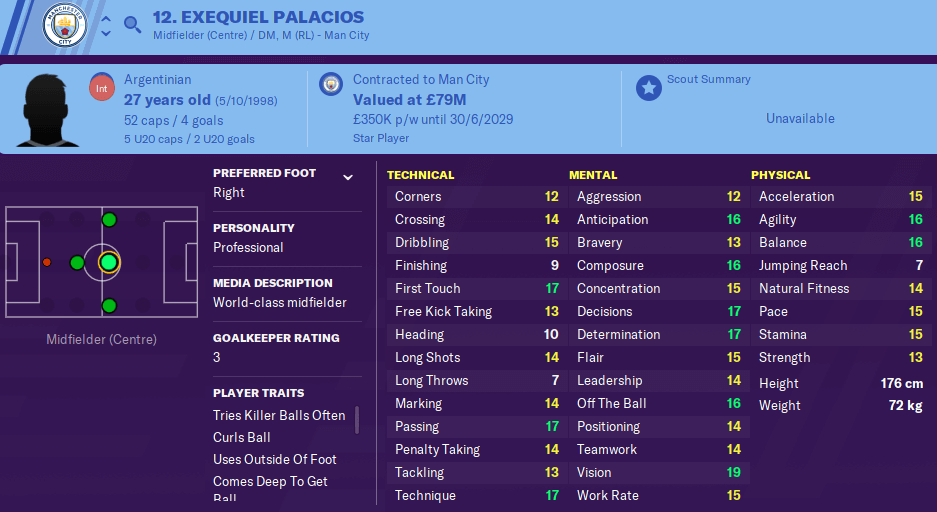Click the TECHNICAL attributes heading
Viewport: 937px width, 512px height.
[420, 175]
